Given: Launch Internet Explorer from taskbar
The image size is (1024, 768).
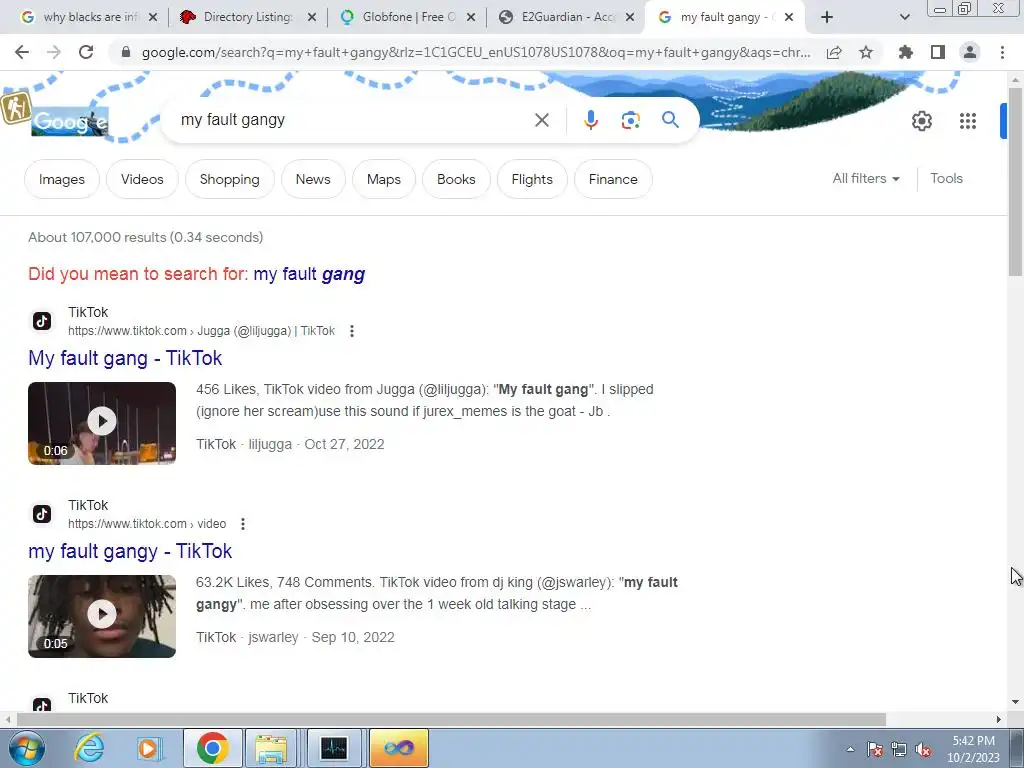Looking at the screenshot, I should (89, 748).
